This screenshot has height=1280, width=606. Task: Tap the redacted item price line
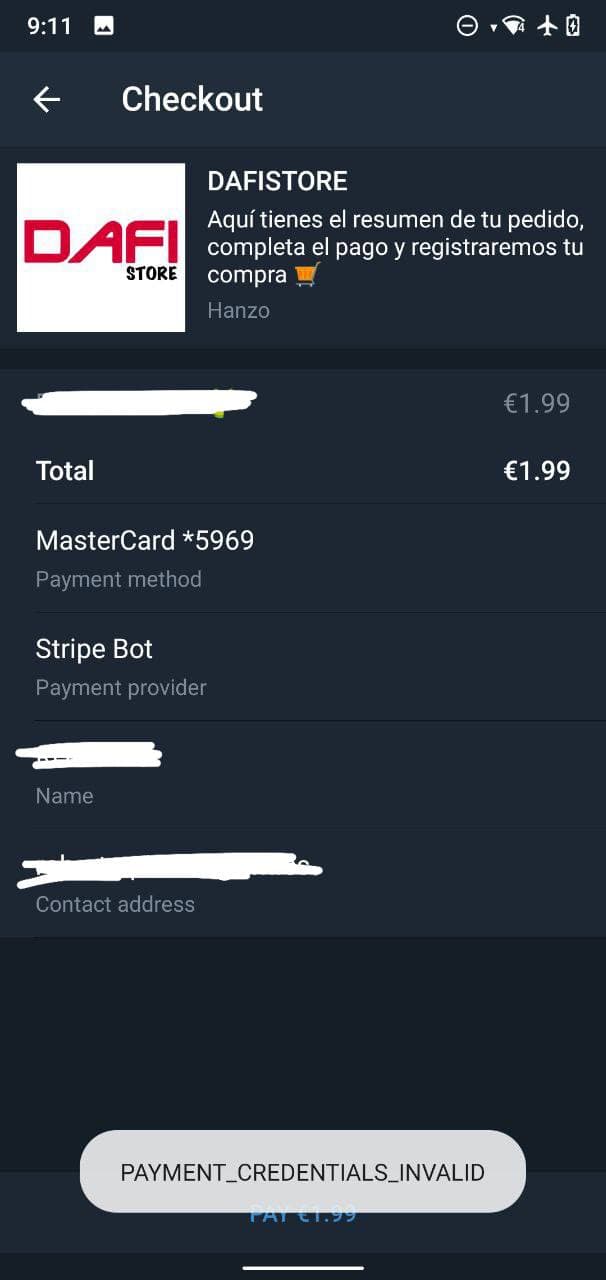[303, 403]
